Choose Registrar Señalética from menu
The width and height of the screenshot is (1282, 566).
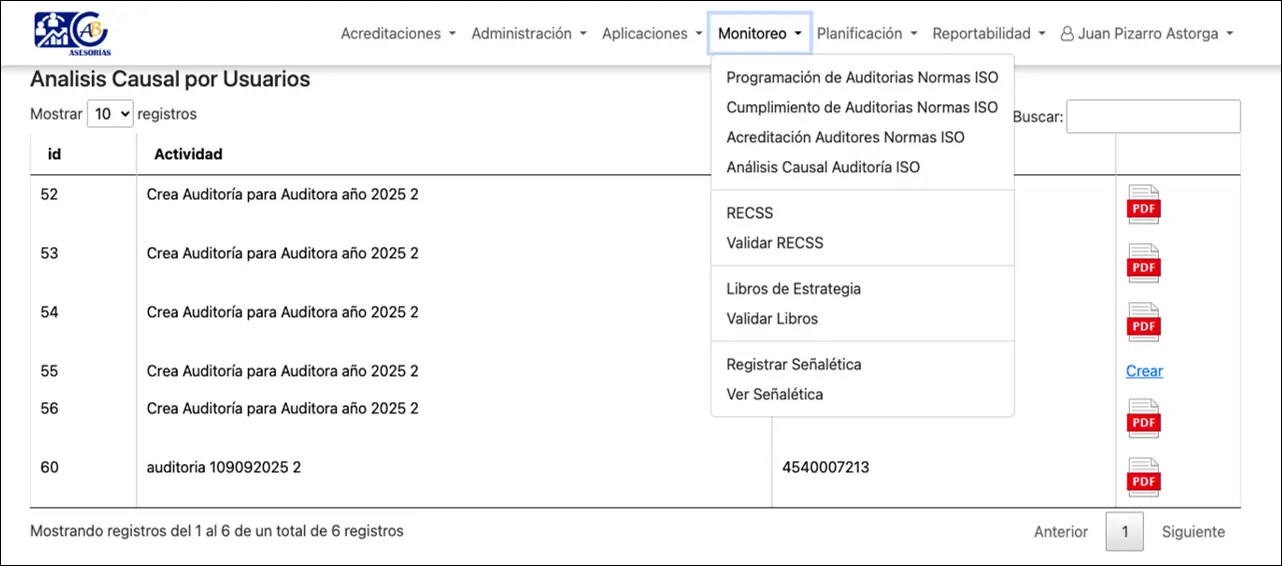[793, 365]
